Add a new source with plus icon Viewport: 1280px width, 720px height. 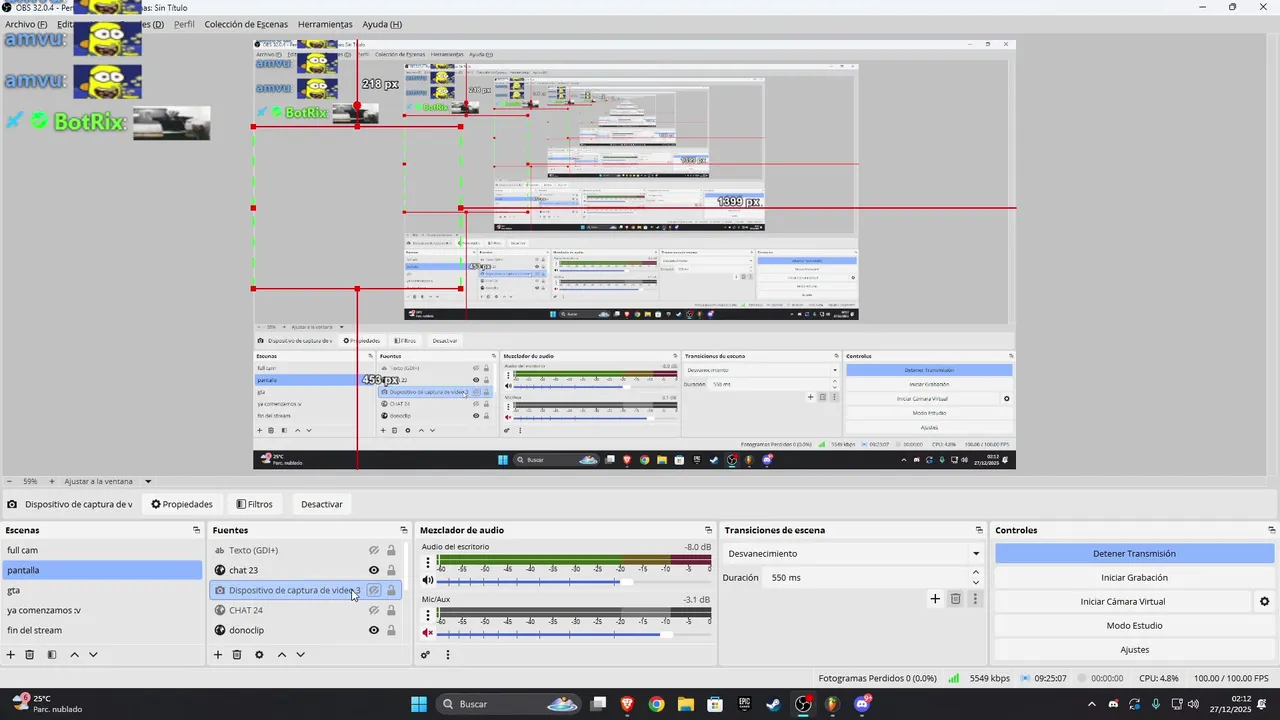[x=218, y=655]
